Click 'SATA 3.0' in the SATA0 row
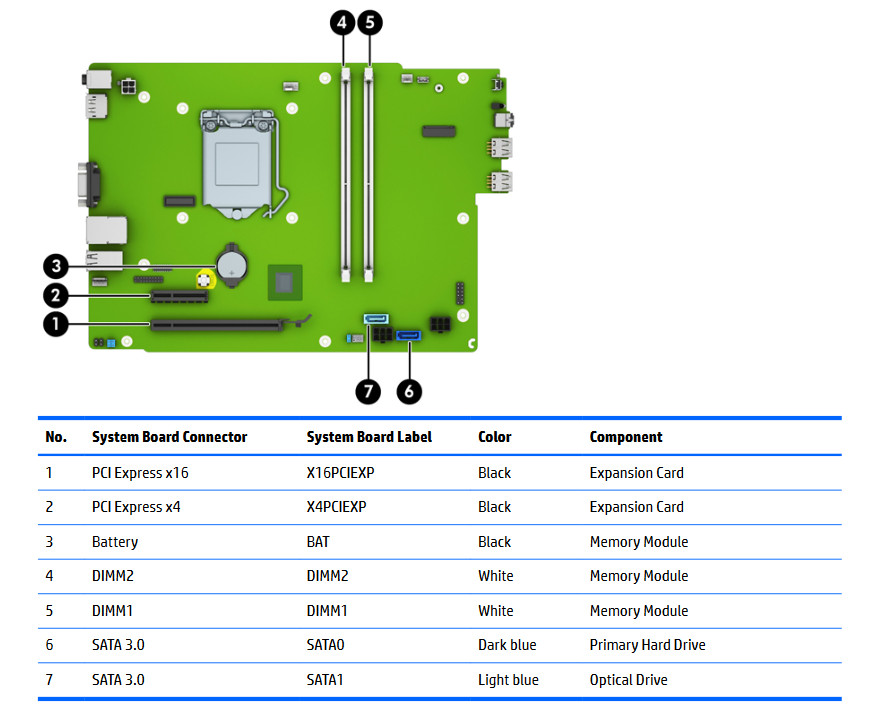 tap(118, 645)
